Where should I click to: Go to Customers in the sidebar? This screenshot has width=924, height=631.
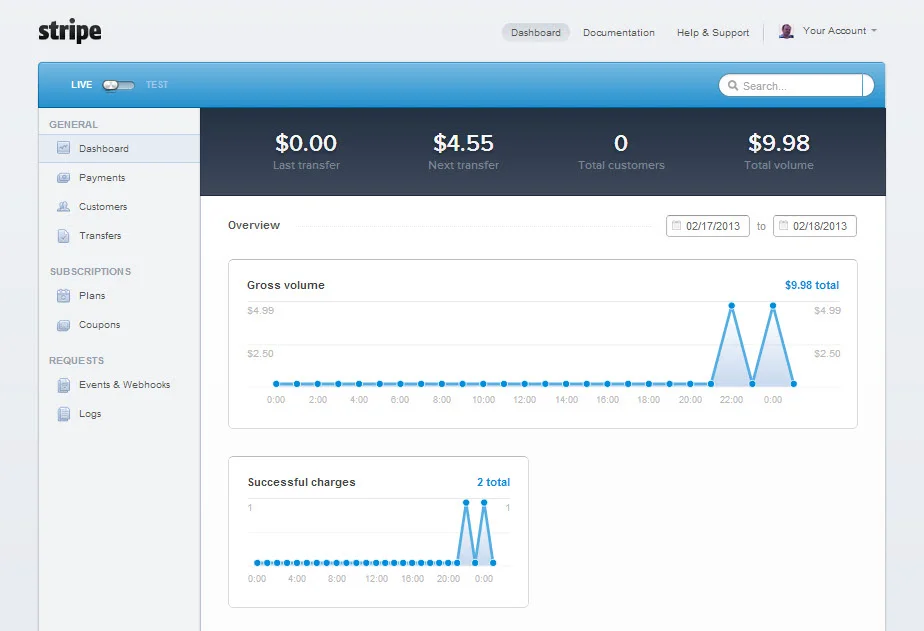103,206
